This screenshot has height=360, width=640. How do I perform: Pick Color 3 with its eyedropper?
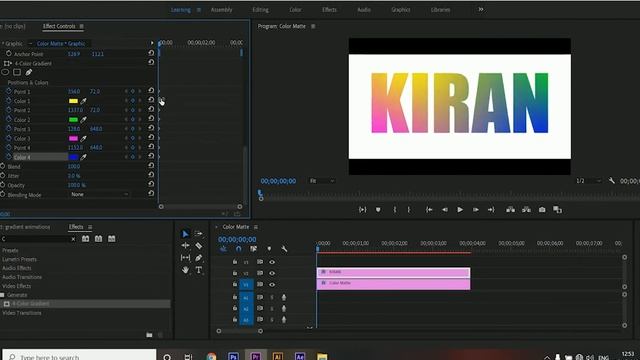tap(83, 138)
